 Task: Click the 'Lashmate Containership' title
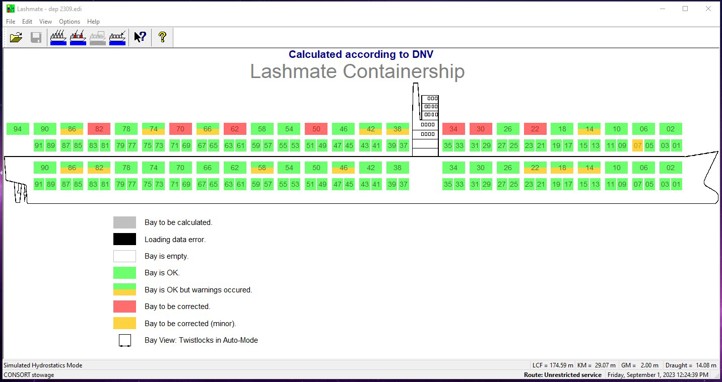[357, 72]
